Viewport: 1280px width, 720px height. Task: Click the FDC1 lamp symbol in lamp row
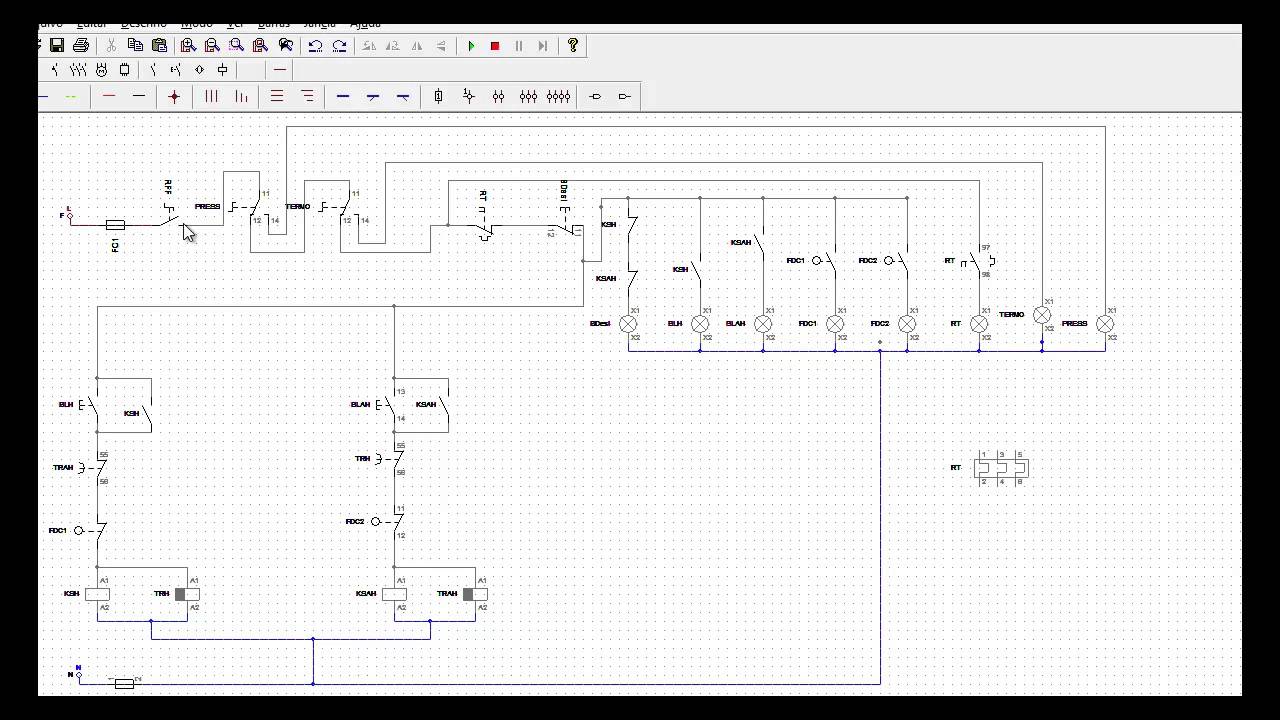(x=835, y=324)
